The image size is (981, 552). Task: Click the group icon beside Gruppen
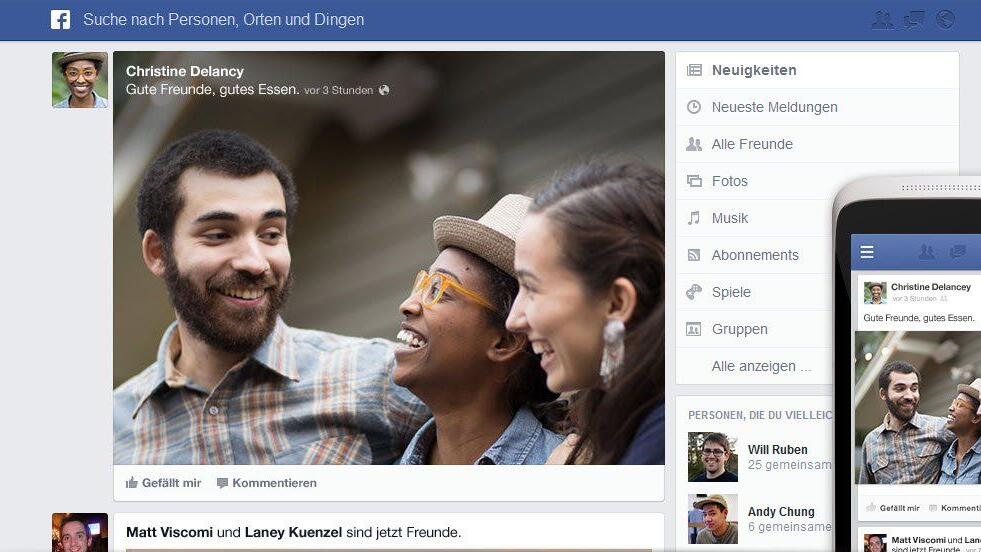(x=694, y=329)
